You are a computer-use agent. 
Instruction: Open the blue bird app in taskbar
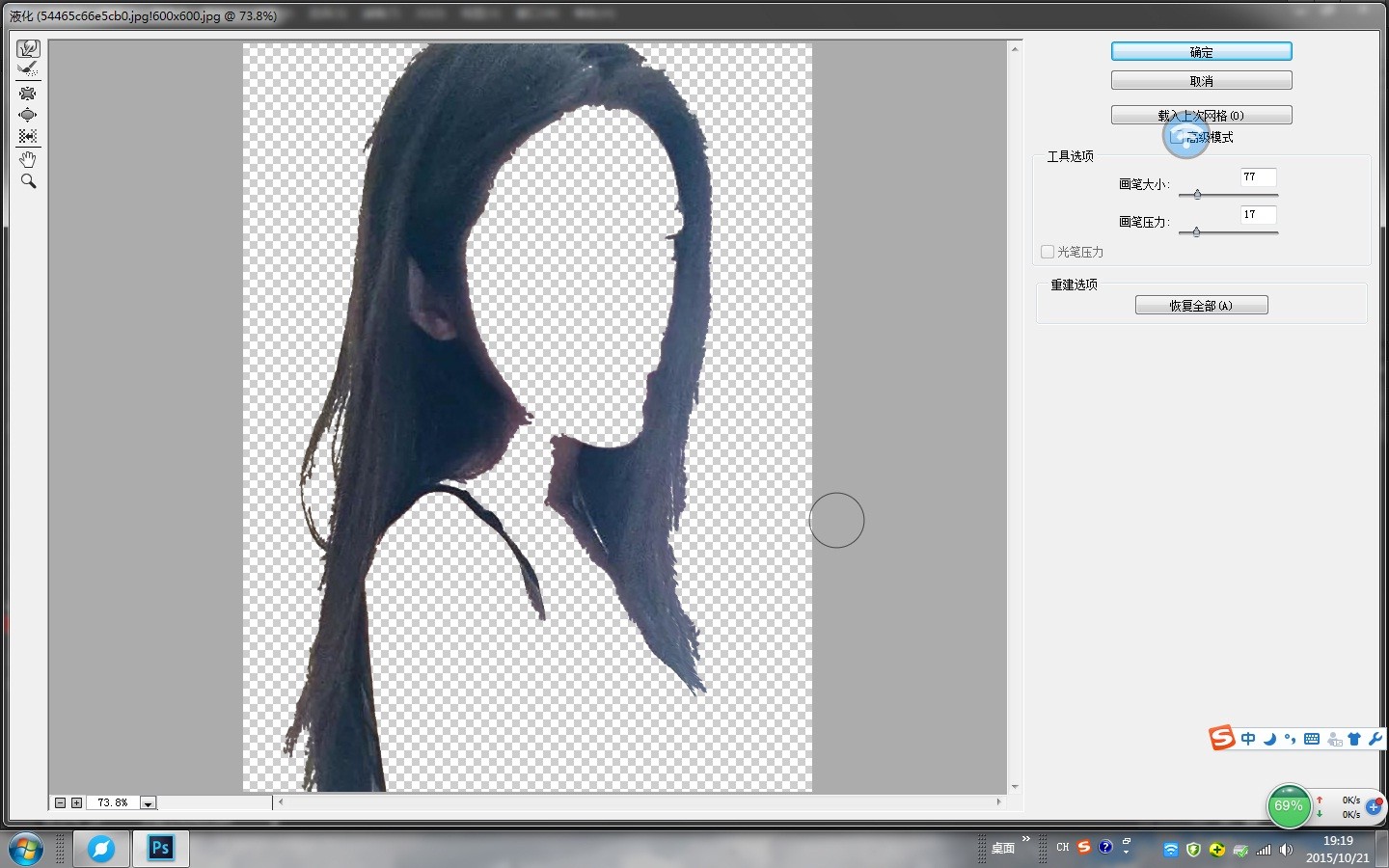tap(101, 849)
